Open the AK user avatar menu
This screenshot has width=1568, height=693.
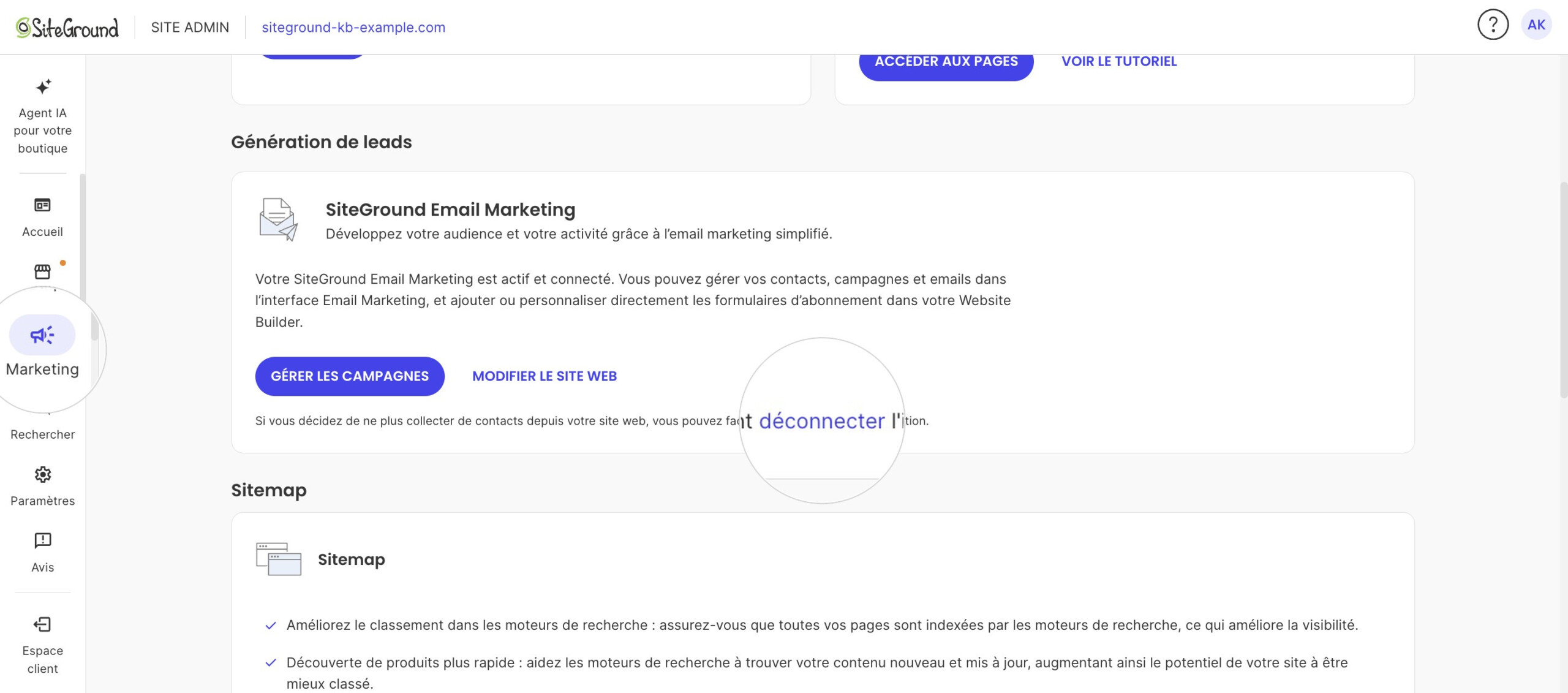[1536, 25]
